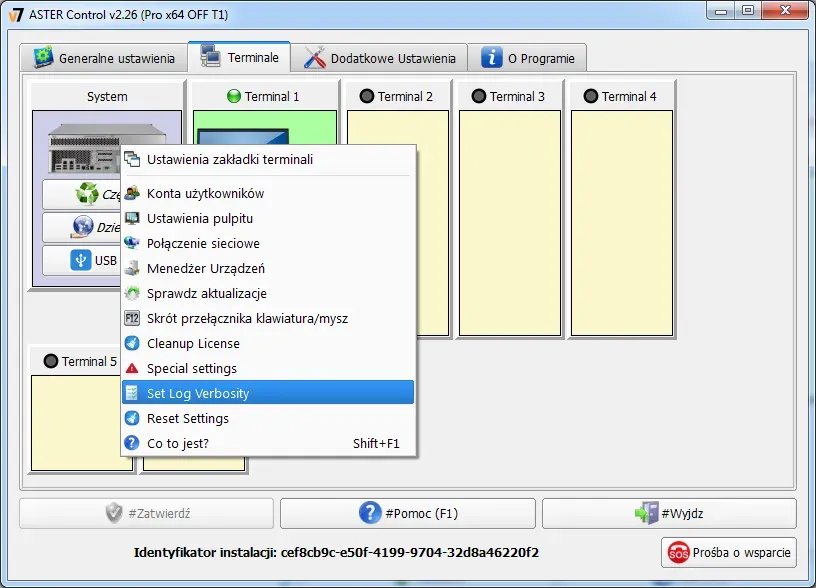
Task: Click the Co to jest? question icon
Action: (x=132, y=443)
